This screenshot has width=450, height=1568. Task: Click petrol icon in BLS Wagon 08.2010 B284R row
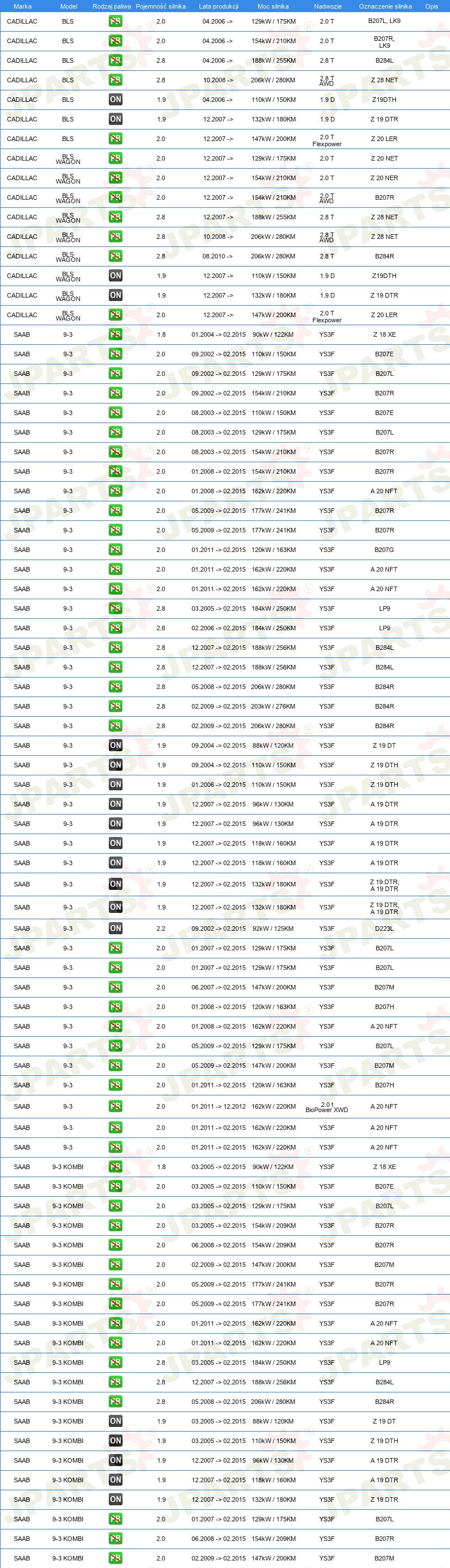[x=116, y=256]
